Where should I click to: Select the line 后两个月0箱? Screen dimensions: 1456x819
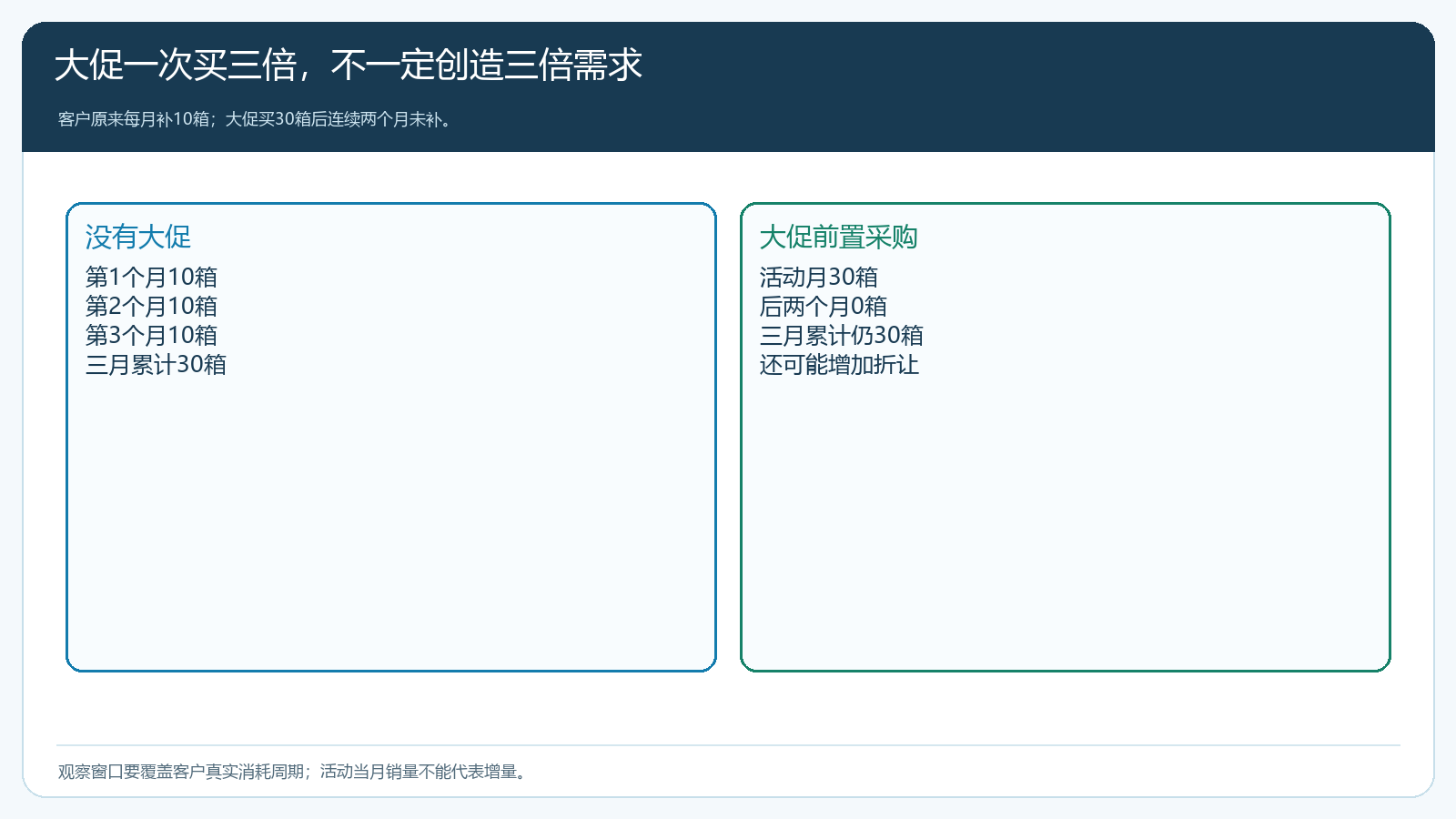click(824, 306)
